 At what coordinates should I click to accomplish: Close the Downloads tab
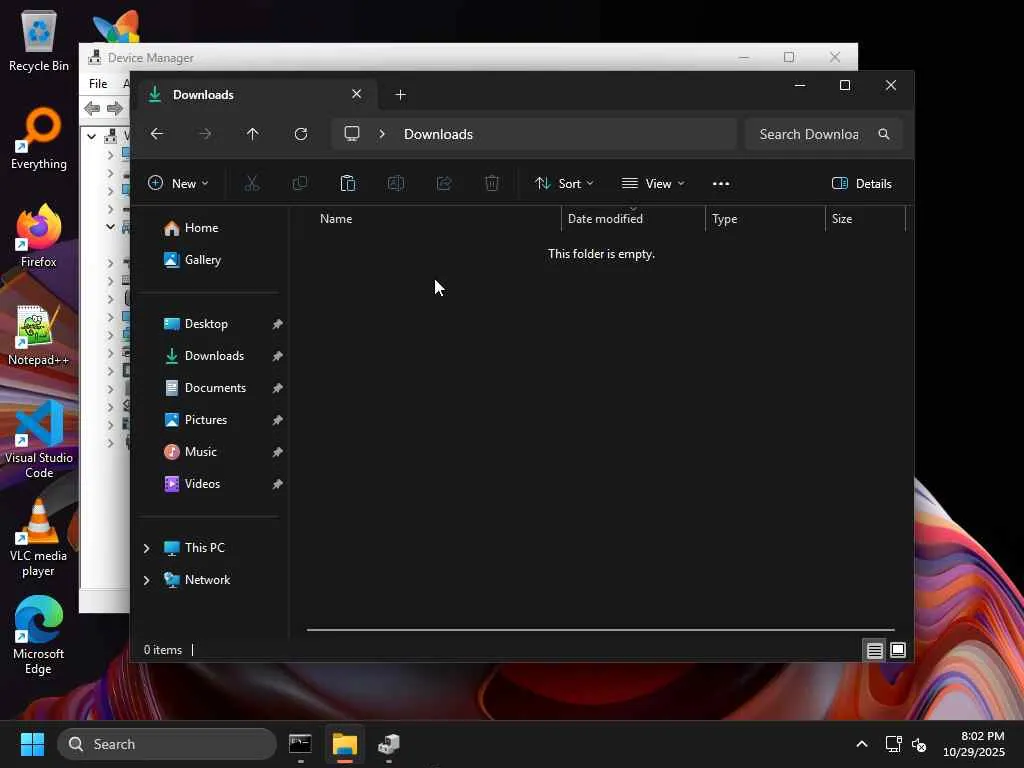point(357,94)
